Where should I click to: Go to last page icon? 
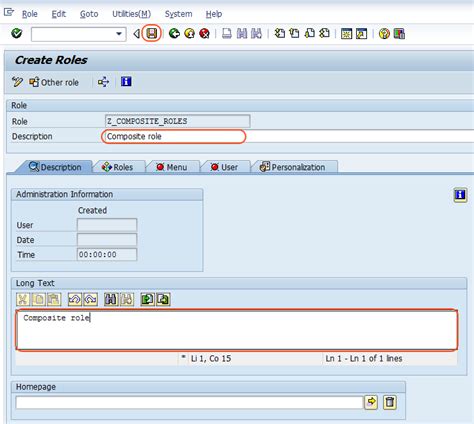[324, 33]
